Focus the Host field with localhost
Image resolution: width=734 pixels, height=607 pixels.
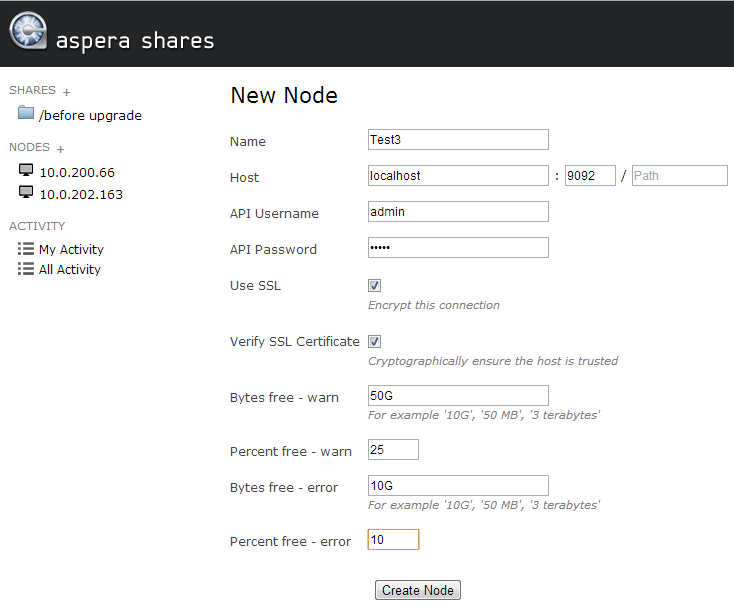pyautogui.click(x=458, y=176)
